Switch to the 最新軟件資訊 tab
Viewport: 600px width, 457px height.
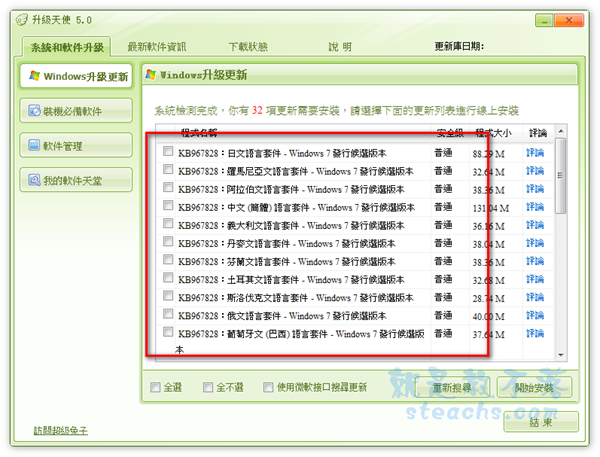(157, 47)
